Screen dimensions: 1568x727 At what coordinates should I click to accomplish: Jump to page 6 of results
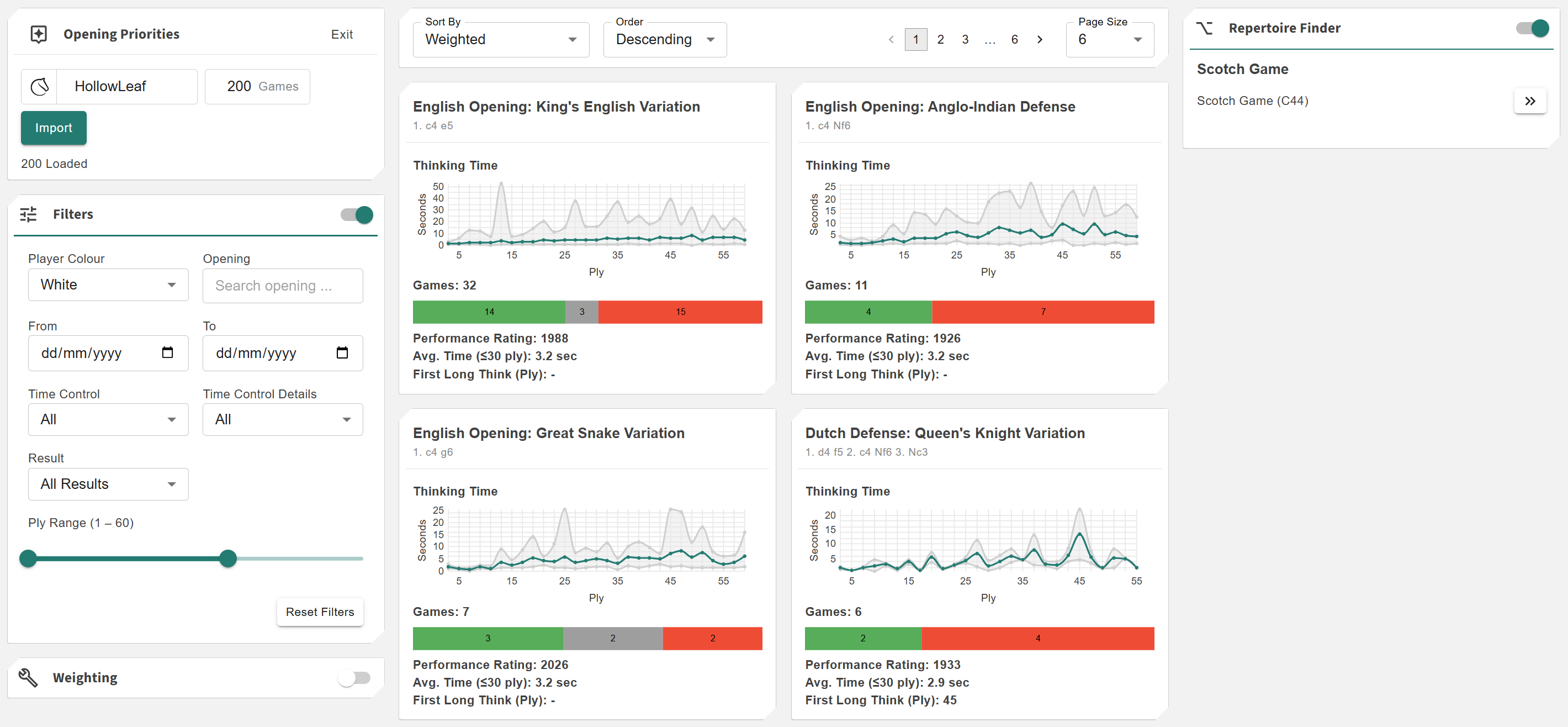click(x=1014, y=40)
